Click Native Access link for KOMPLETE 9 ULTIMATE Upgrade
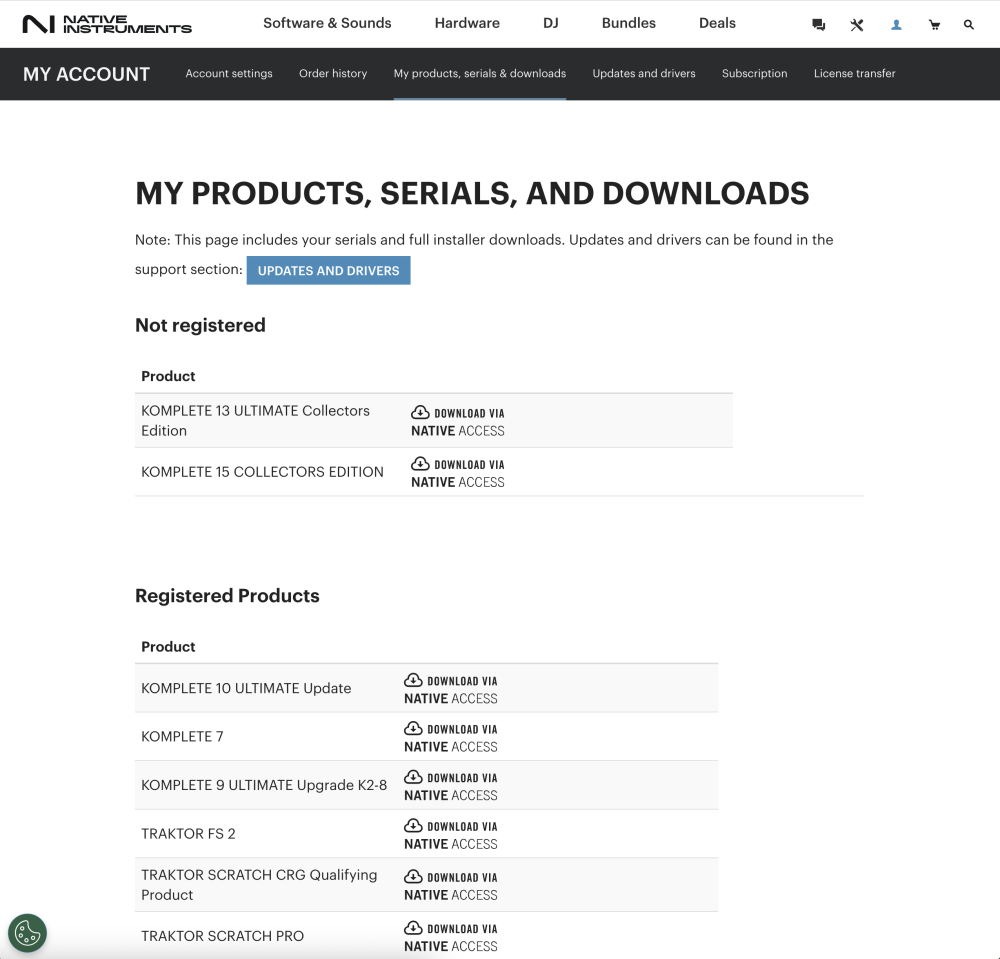Image resolution: width=1000 pixels, height=959 pixels. click(x=451, y=786)
